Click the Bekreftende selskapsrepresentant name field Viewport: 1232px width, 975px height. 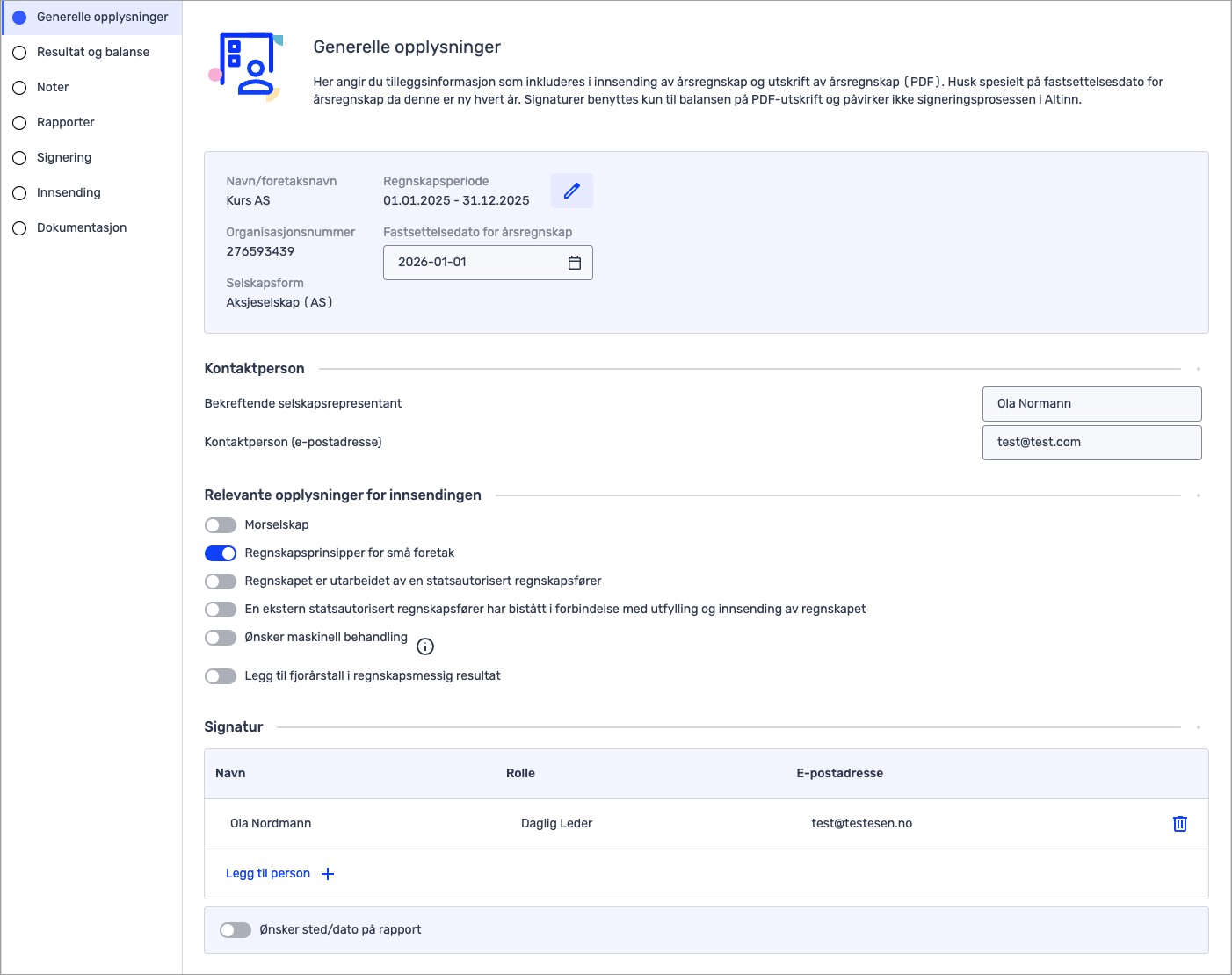click(x=1091, y=404)
